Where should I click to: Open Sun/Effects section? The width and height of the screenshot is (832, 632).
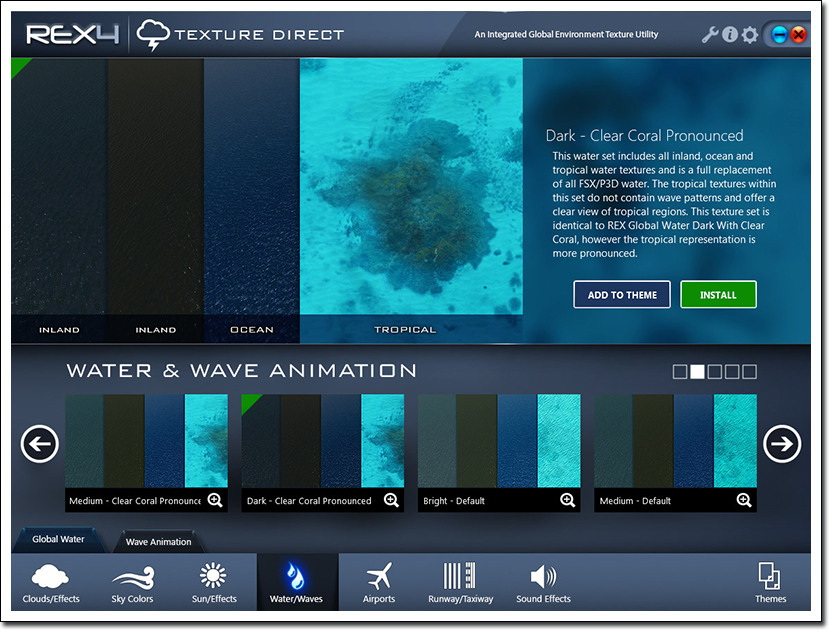[214, 584]
